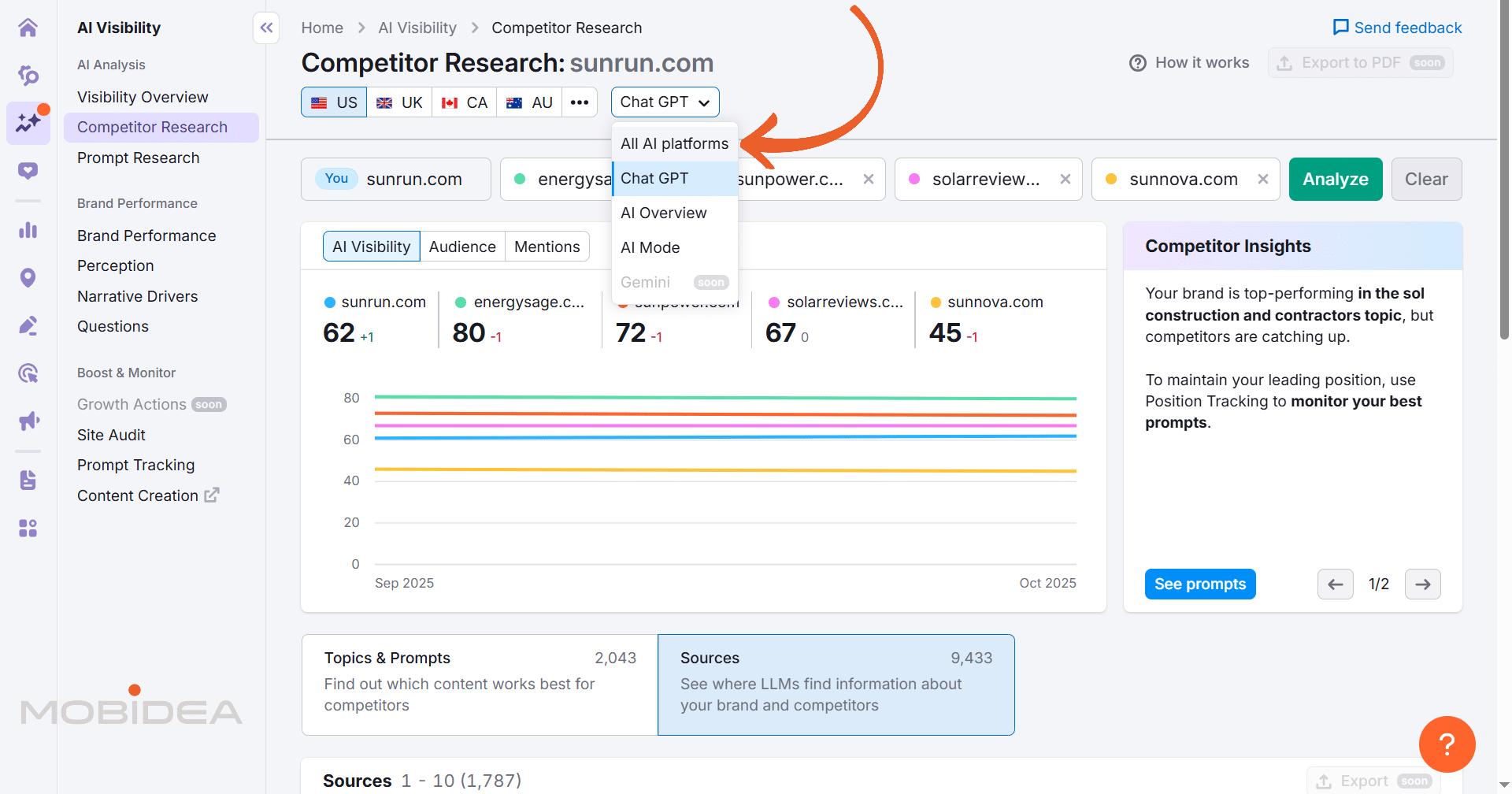Select the SEO research magnifier icon
Image resolution: width=1512 pixels, height=794 pixels.
click(28, 76)
